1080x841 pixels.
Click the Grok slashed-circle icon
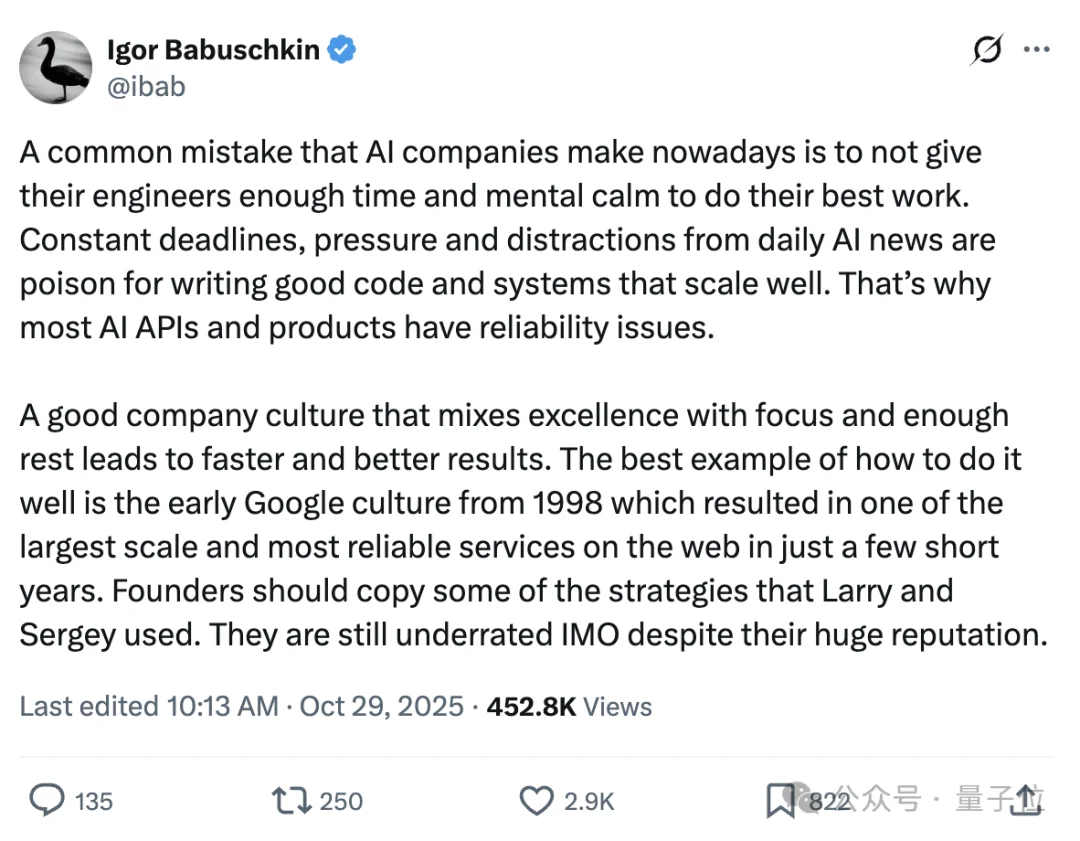coord(986,50)
